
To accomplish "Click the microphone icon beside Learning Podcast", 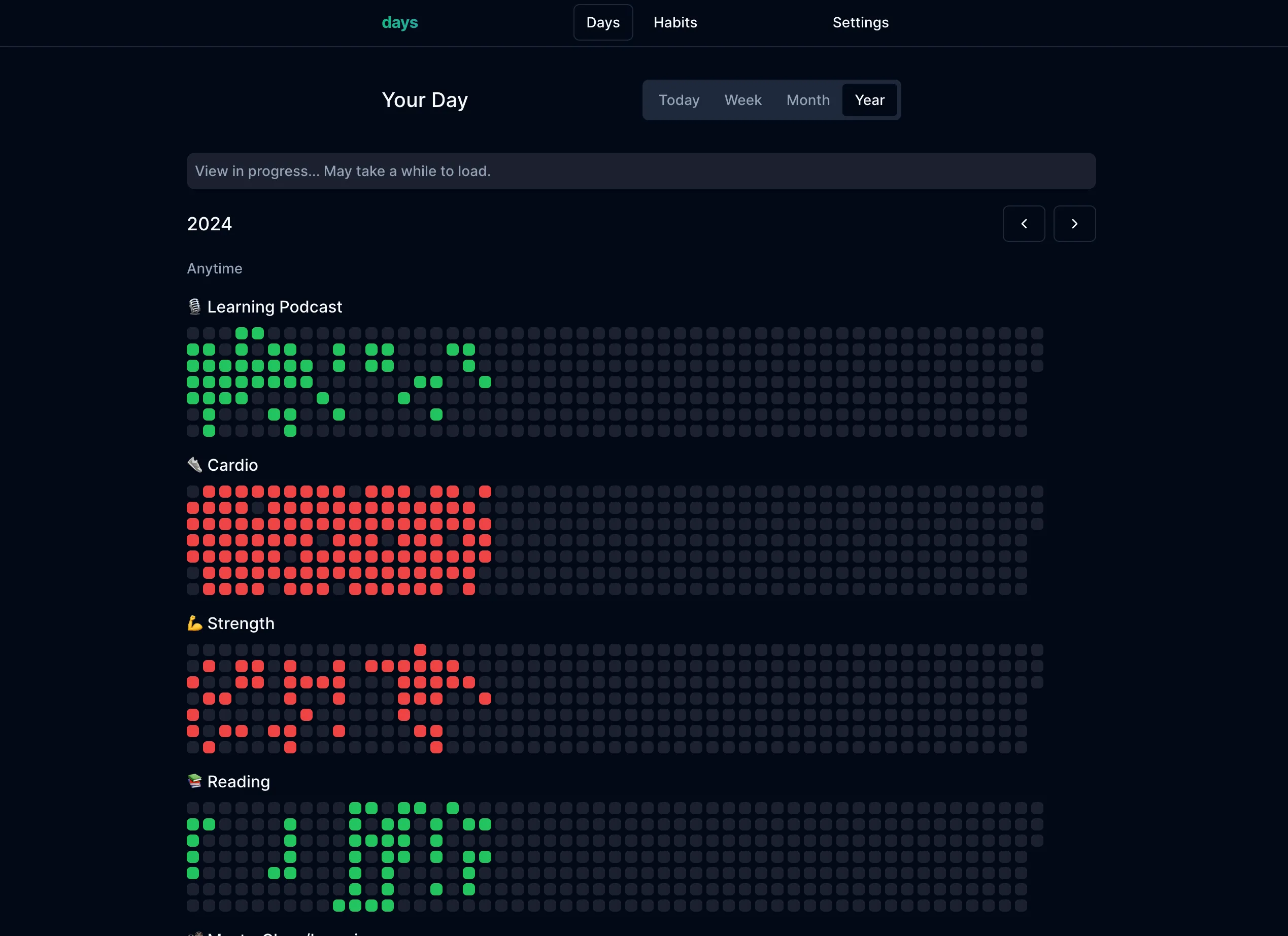I will (x=195, y=306).
